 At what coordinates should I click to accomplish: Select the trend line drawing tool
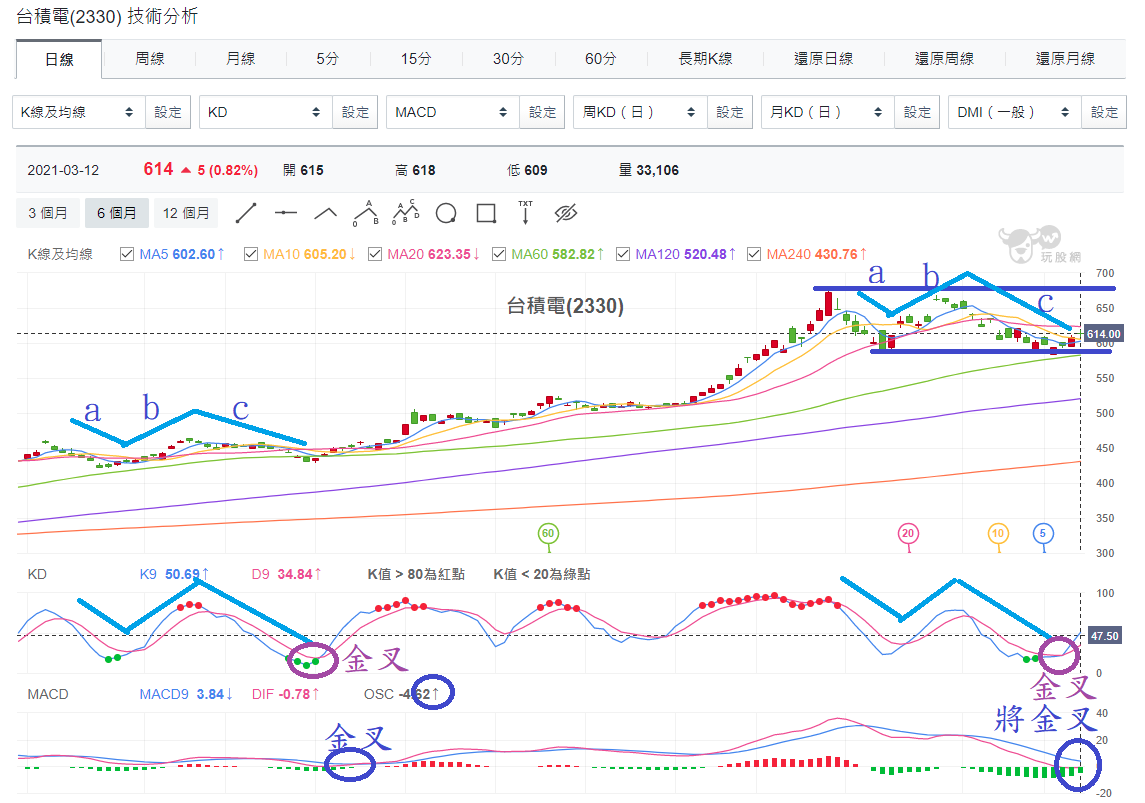coord(246,213)
